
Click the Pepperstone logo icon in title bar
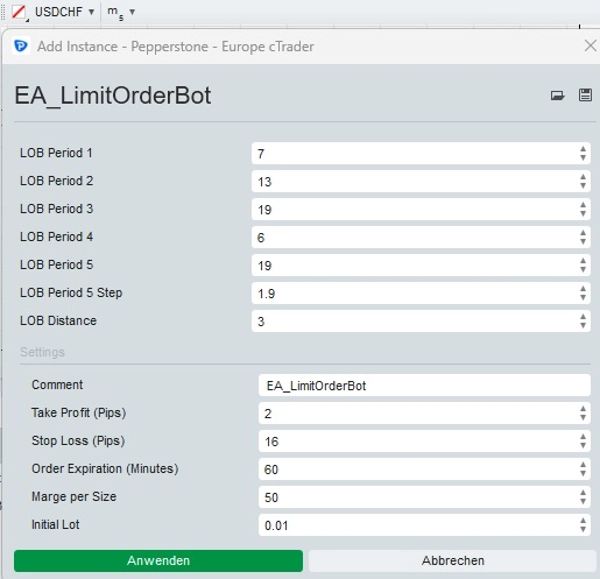click(x=21, y=46)
